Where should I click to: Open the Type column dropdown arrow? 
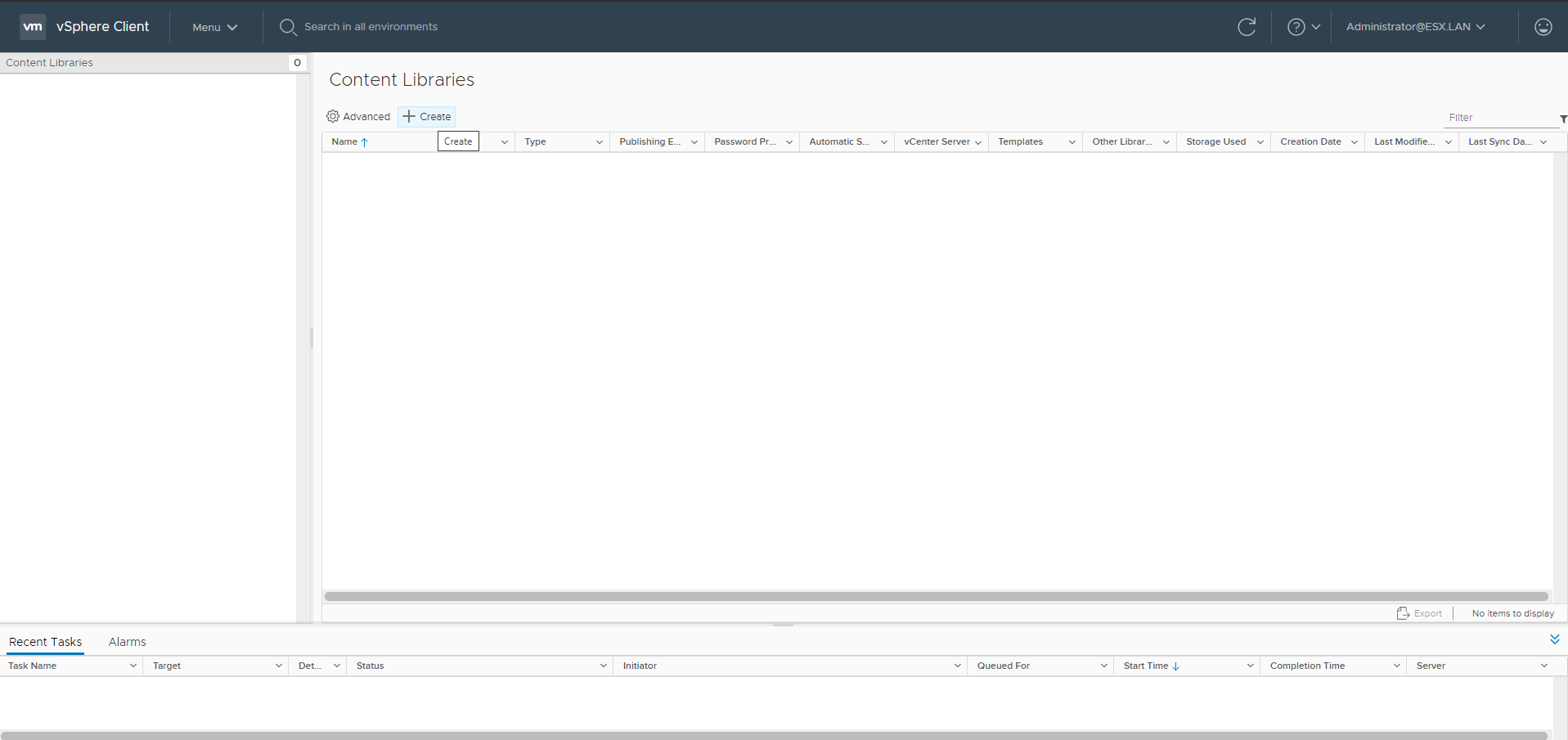point(599,142)
